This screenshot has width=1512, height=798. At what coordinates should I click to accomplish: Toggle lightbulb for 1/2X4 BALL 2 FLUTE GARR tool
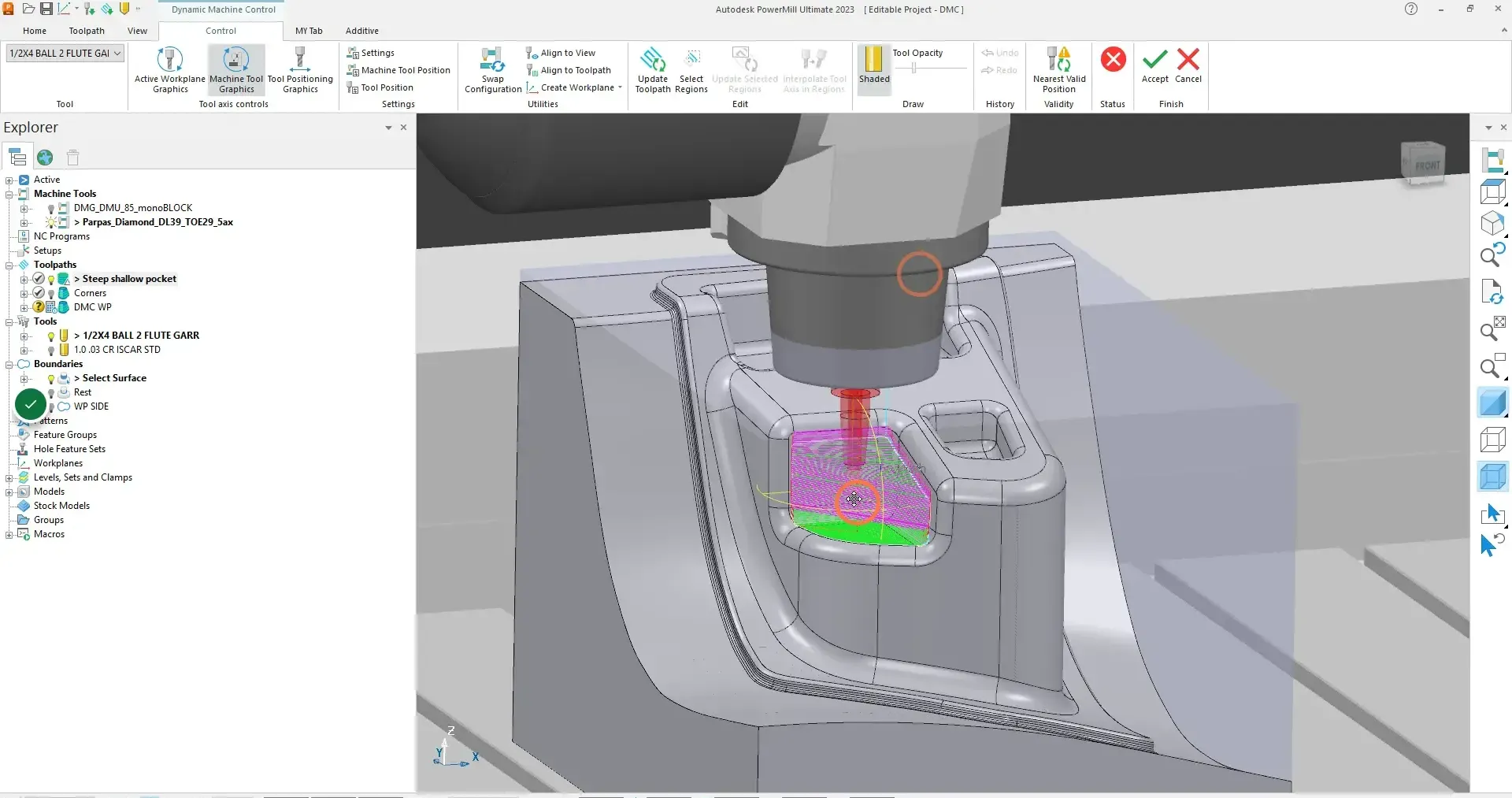point(51,336)
